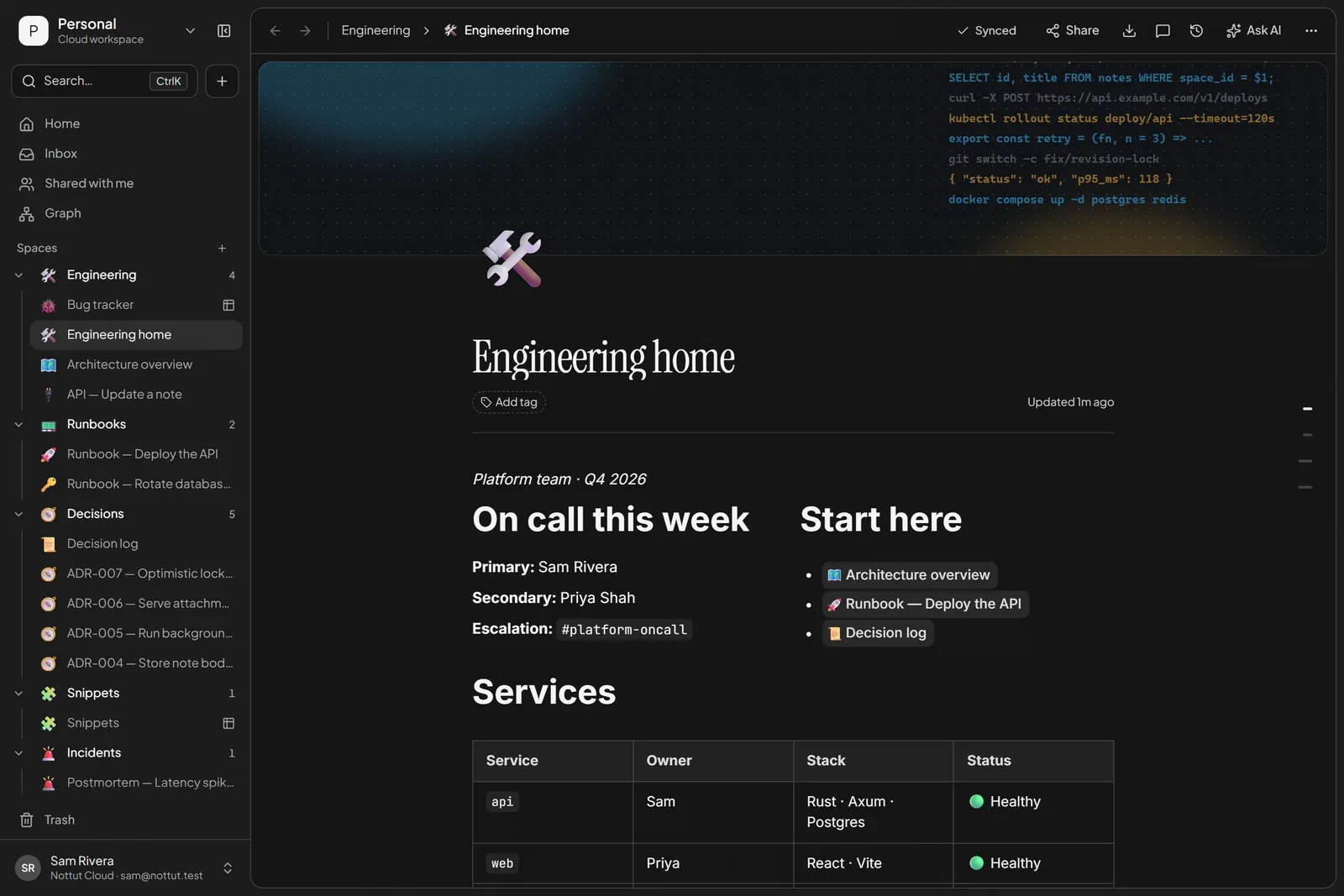
Task: Open the version history clock icon
Action: (x=1196, y=31)
